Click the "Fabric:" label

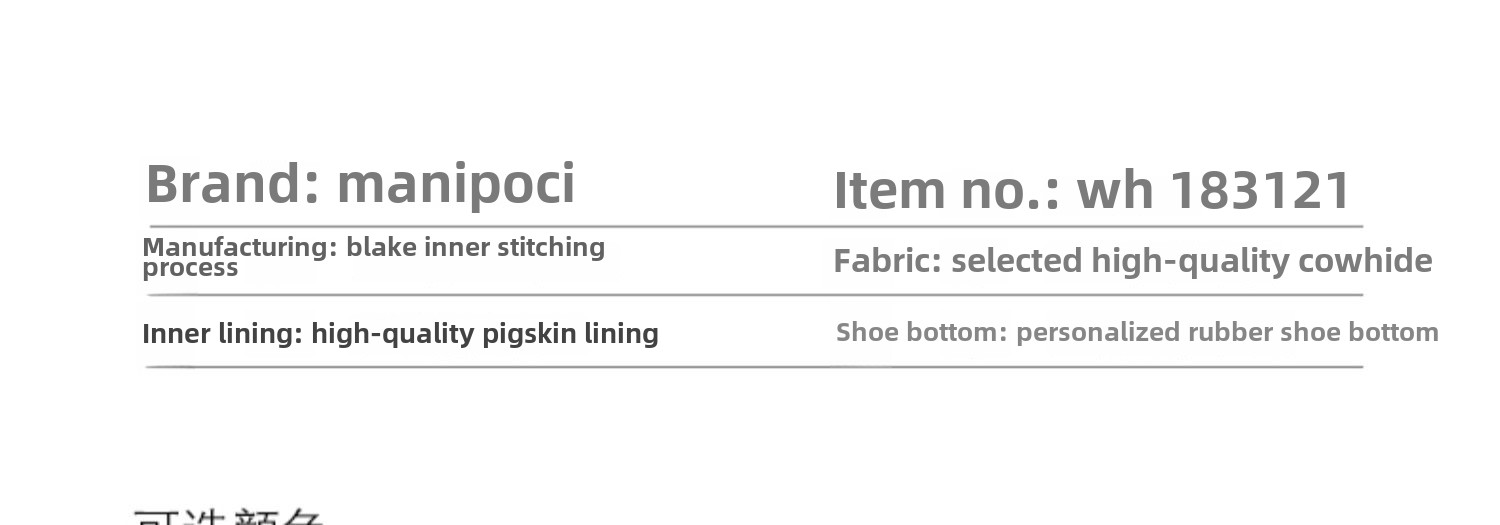887,261
